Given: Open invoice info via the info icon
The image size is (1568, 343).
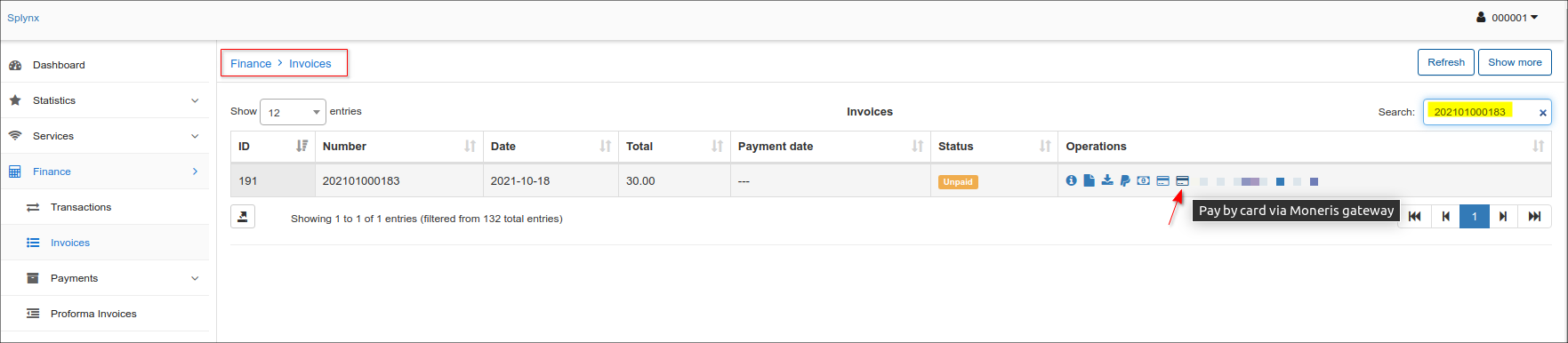Looking at the screenshot, I should tap(1071, 180).
